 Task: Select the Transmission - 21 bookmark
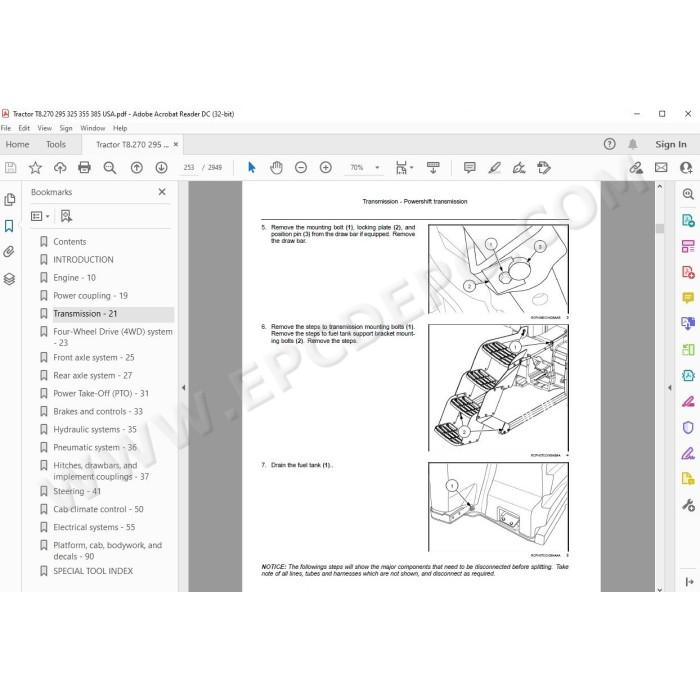[85, 314]
